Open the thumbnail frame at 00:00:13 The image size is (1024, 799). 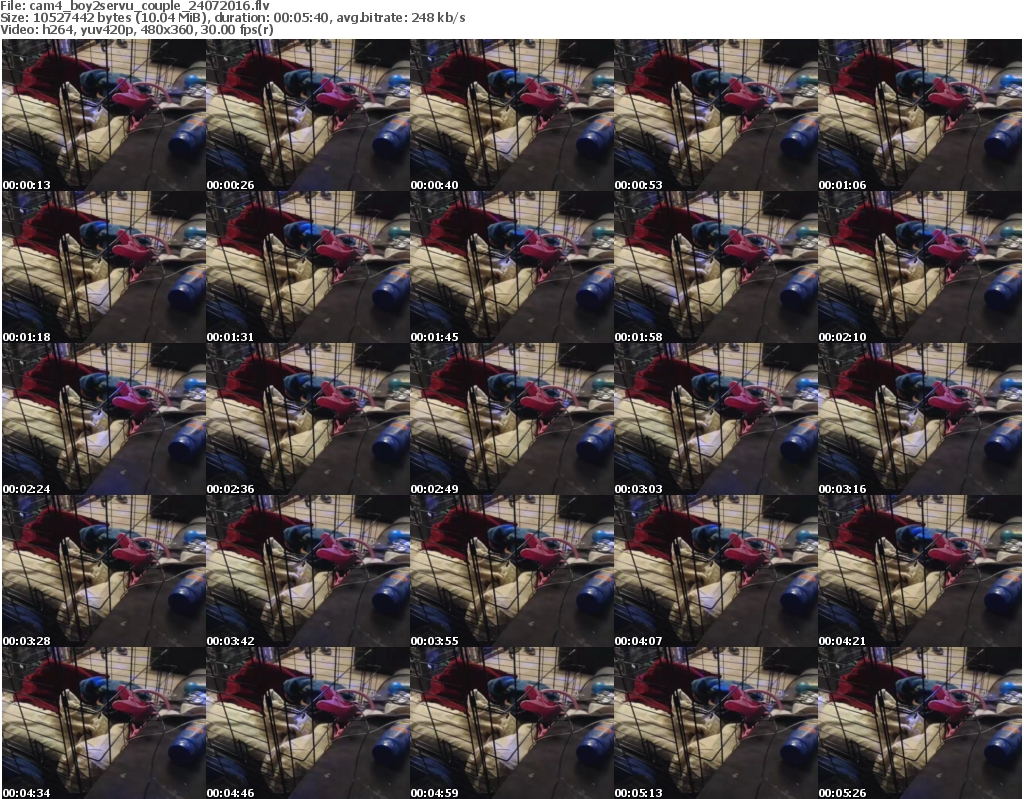point(104,115)
